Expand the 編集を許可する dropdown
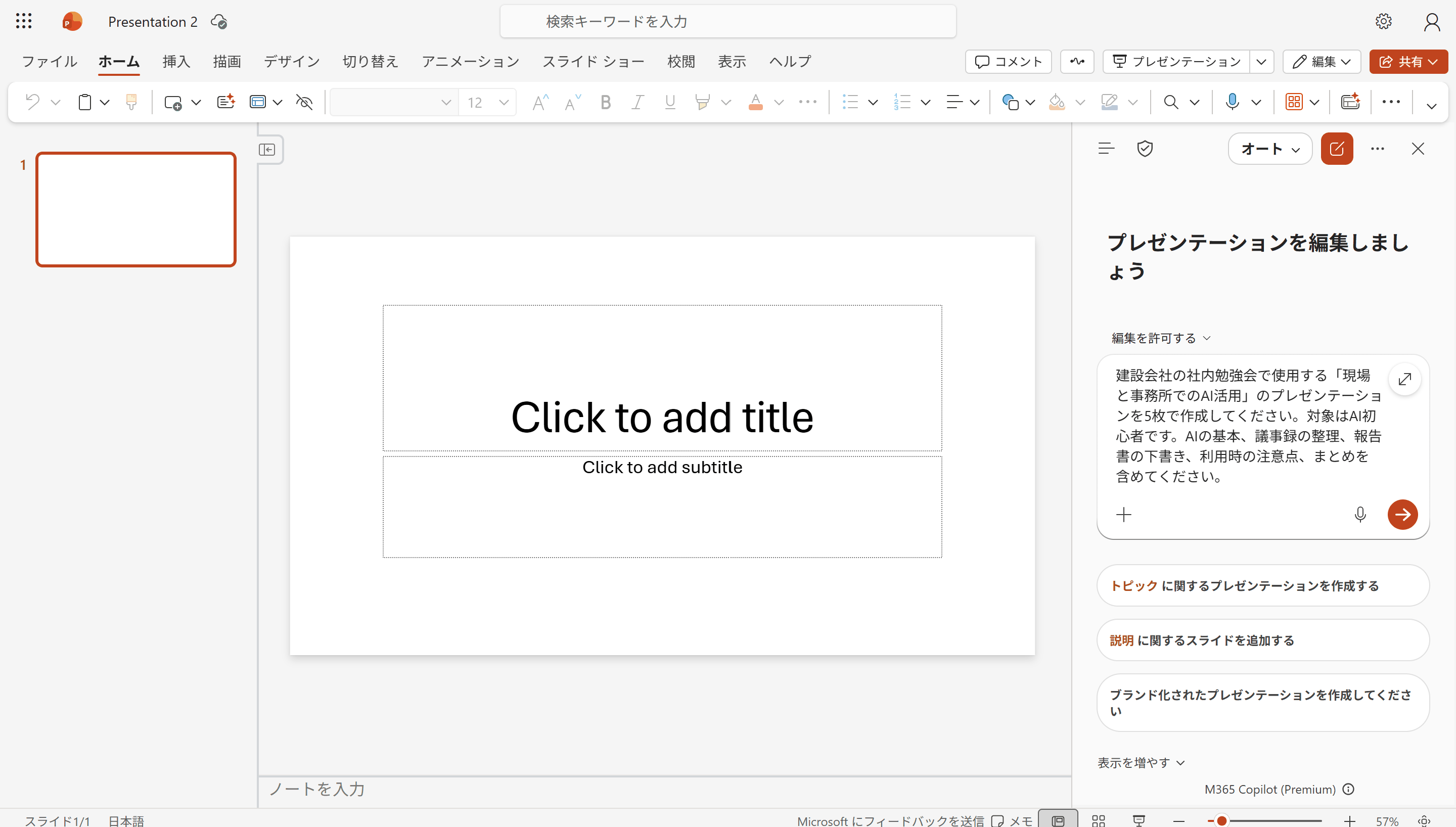Image resolution: width=1456 pixels, height=827 pixels. (x=1161, y=338)
